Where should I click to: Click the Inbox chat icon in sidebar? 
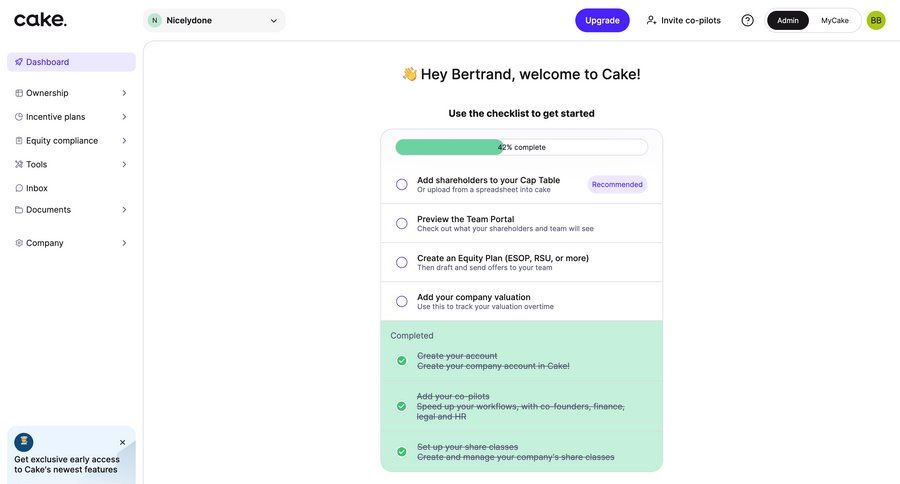[x=19, y=188]
